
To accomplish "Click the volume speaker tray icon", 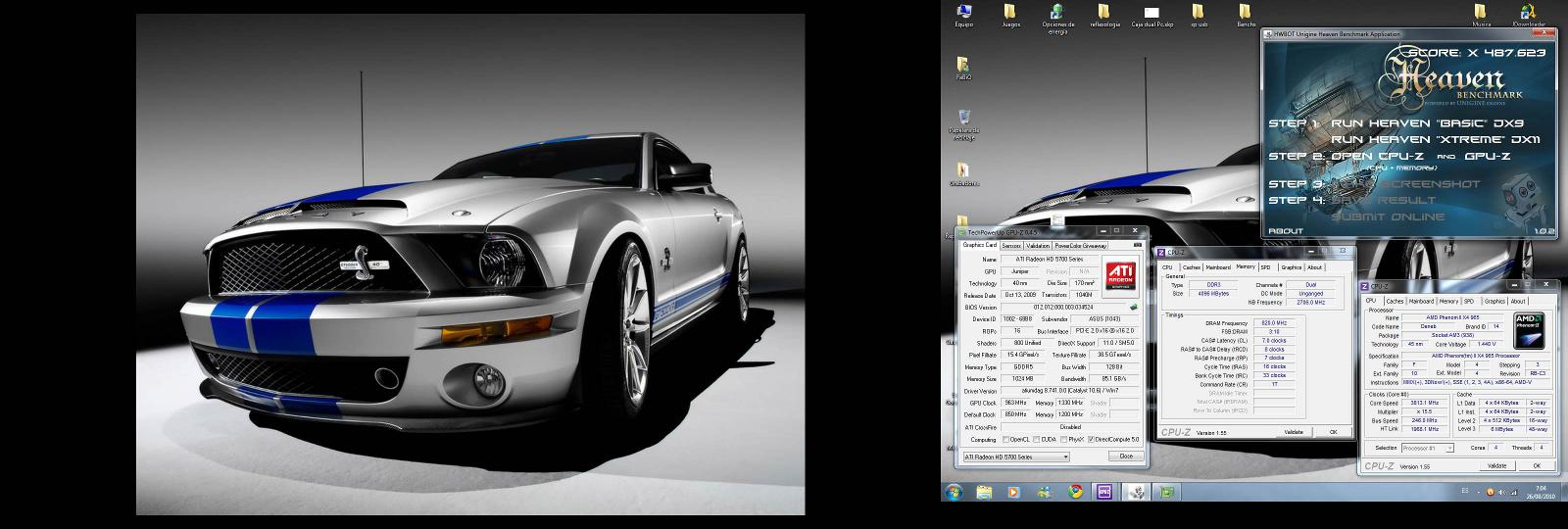I will point(1502,493).
